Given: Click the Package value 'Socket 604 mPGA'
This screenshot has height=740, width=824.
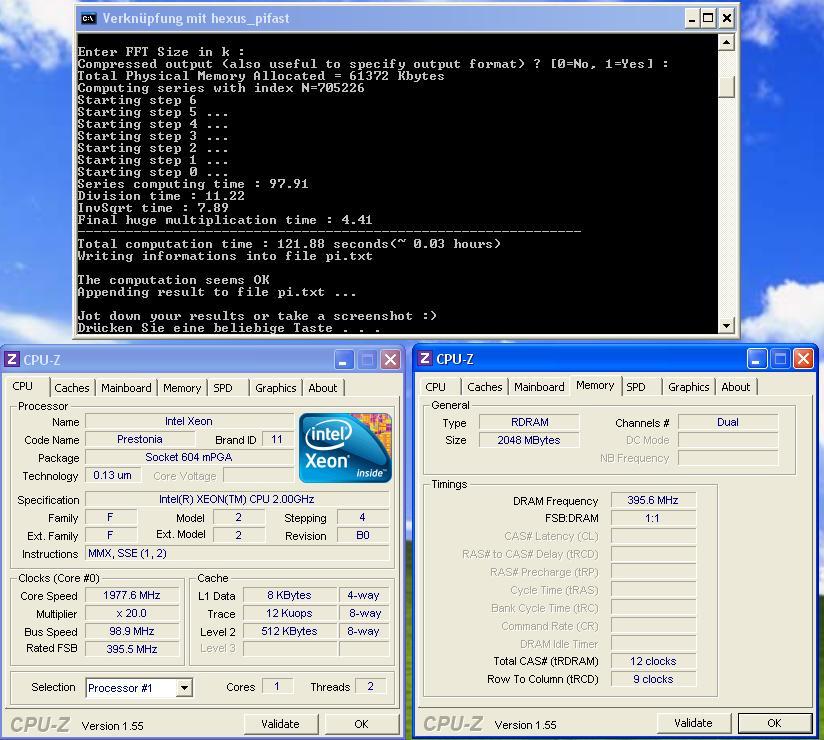Looking at the screenshot, I should coord(189,457).
